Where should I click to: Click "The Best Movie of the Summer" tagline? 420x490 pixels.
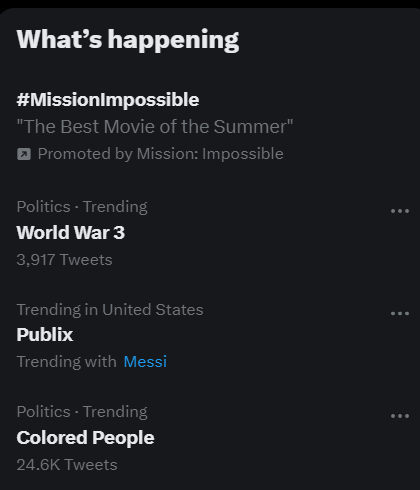point(155,127)
